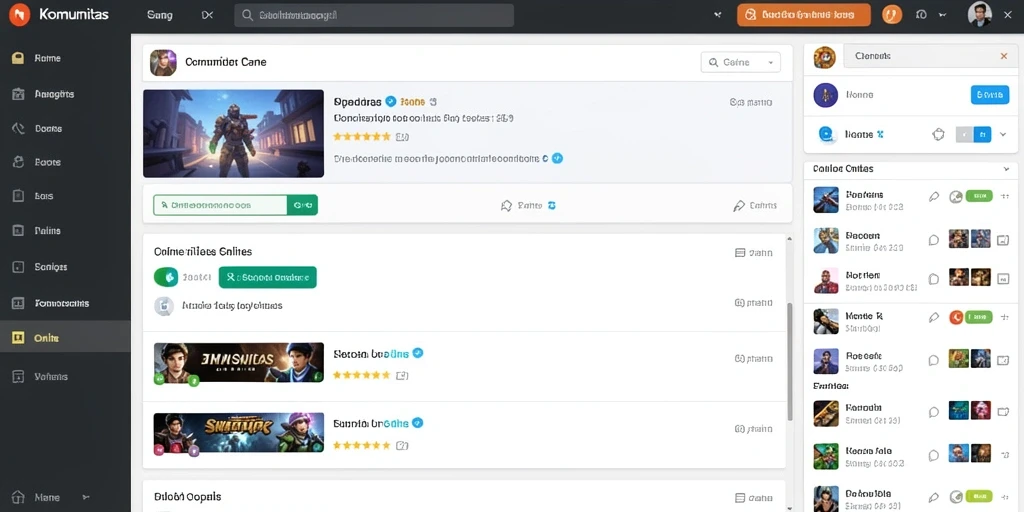Click the pencil icon at the right of the action bar
The width and height of the screenshot is (1024, 512).
(739, 206)
